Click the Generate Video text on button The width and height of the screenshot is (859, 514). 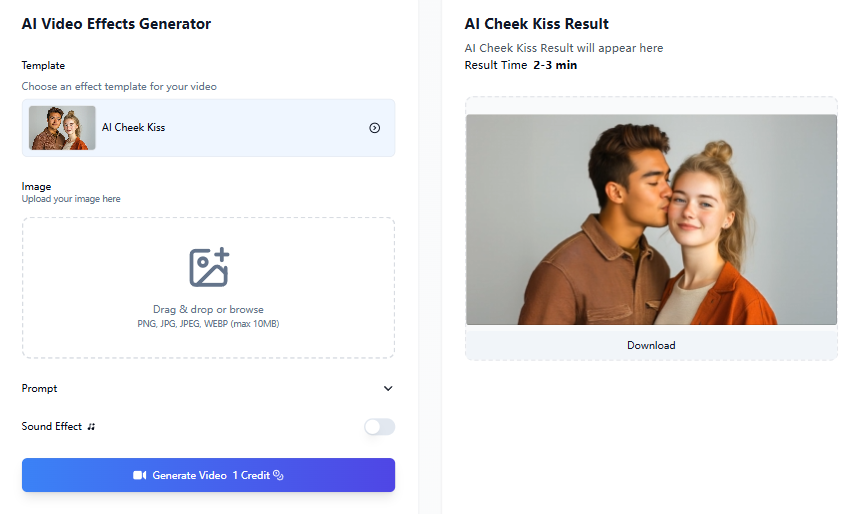click(189, 476)
